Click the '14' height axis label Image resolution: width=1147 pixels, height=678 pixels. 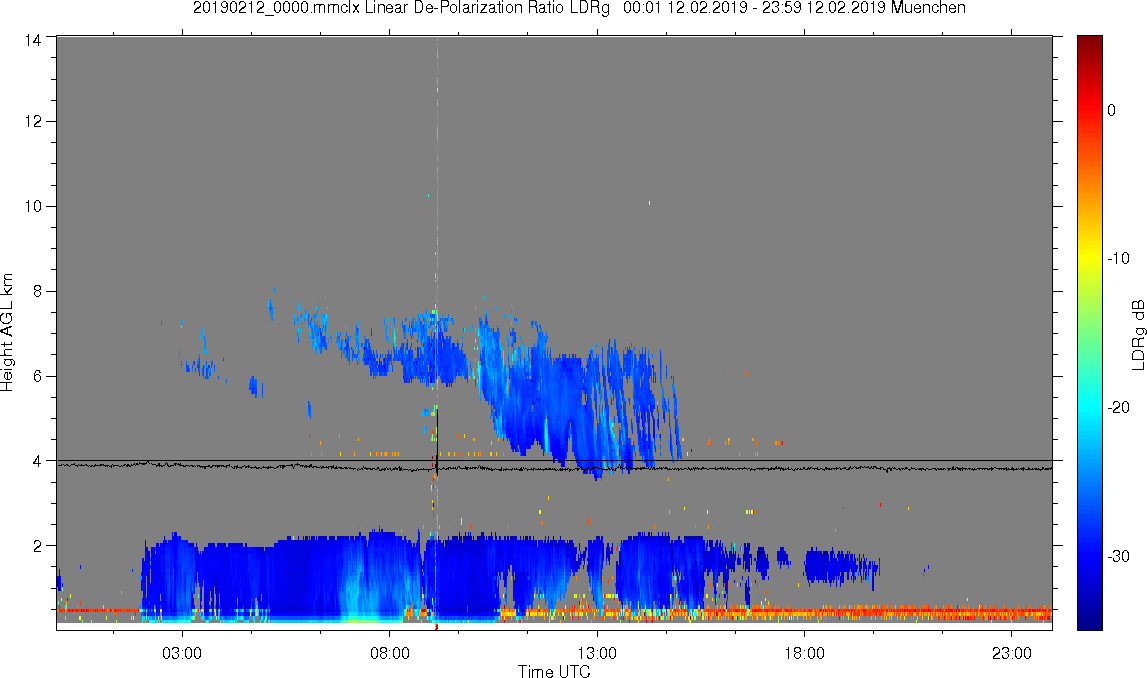point(32,41)
